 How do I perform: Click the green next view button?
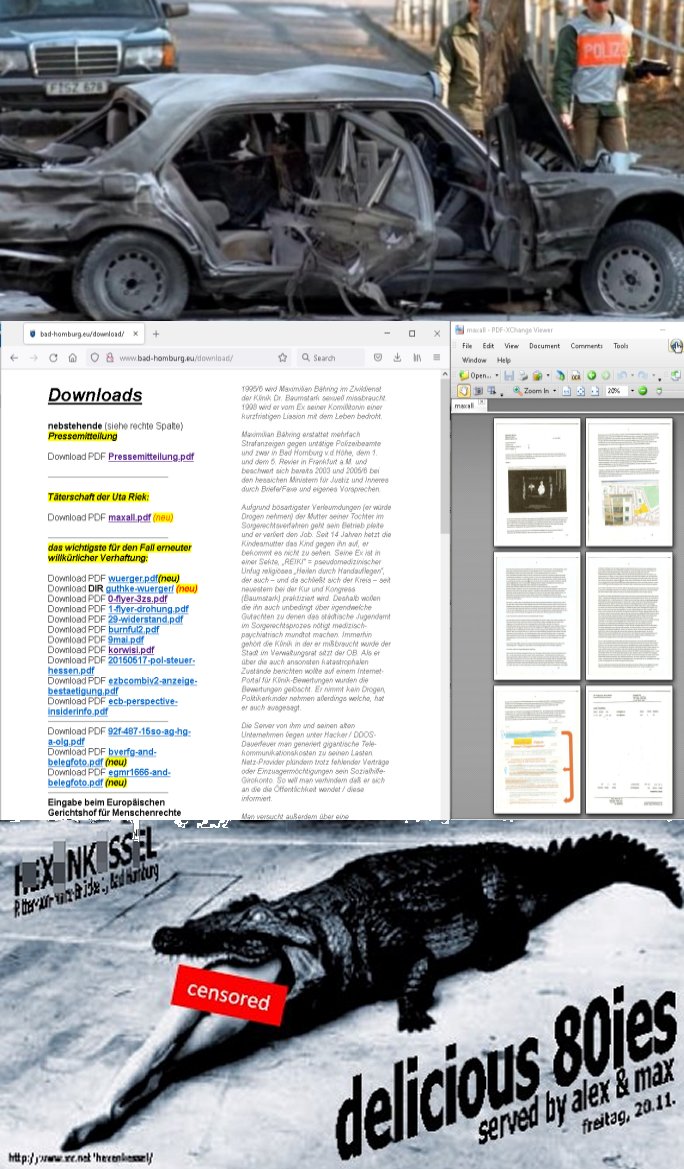point(605,376)
